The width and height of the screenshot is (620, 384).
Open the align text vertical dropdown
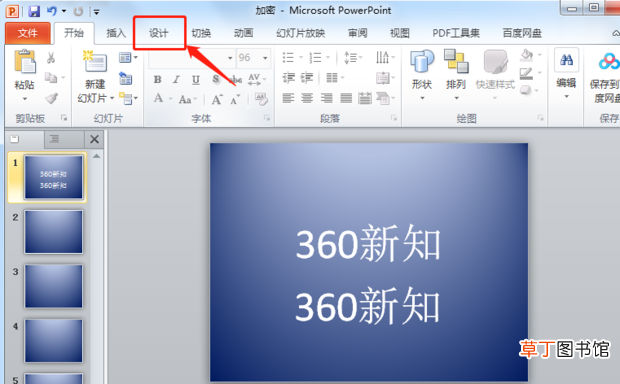(x=385, y=78)
